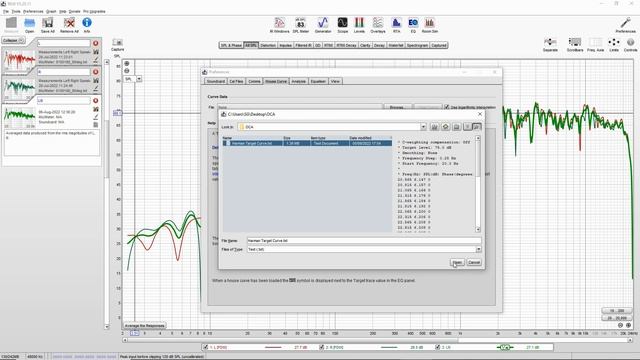Click the Remove All toolbar icon

(69, 24)
